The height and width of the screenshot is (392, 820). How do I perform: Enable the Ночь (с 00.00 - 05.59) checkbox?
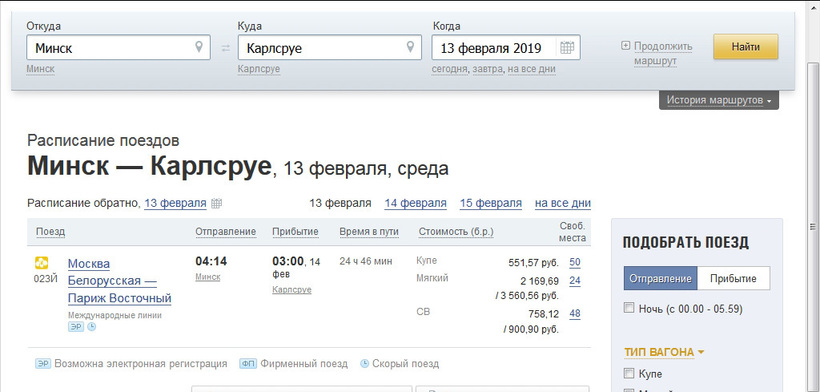coord(629,308)
